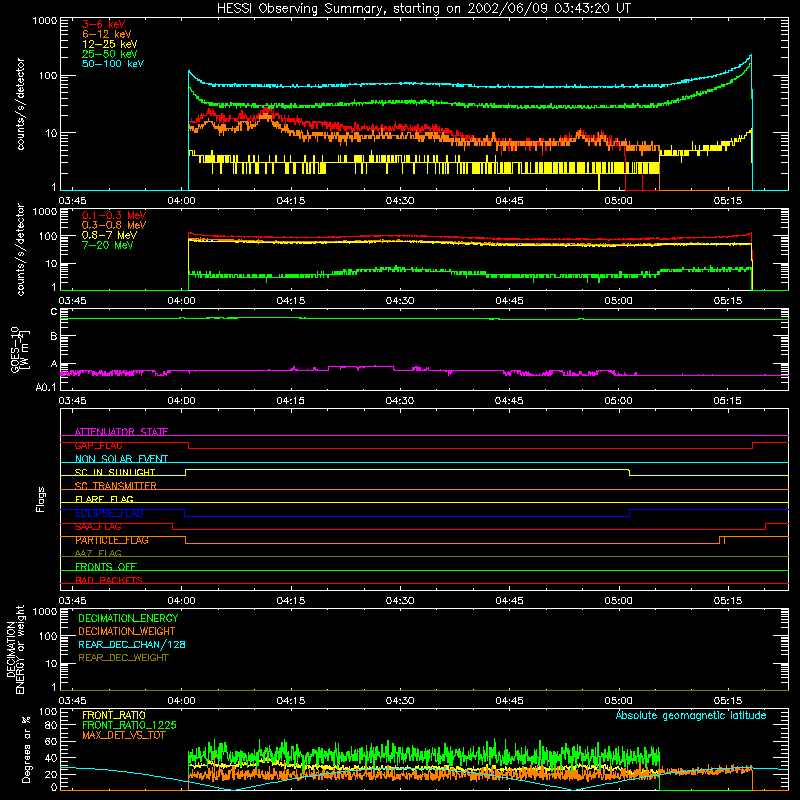Click the 7-20 MeV legend label
This screenshot has height=800, width=800.
point(108,245)
